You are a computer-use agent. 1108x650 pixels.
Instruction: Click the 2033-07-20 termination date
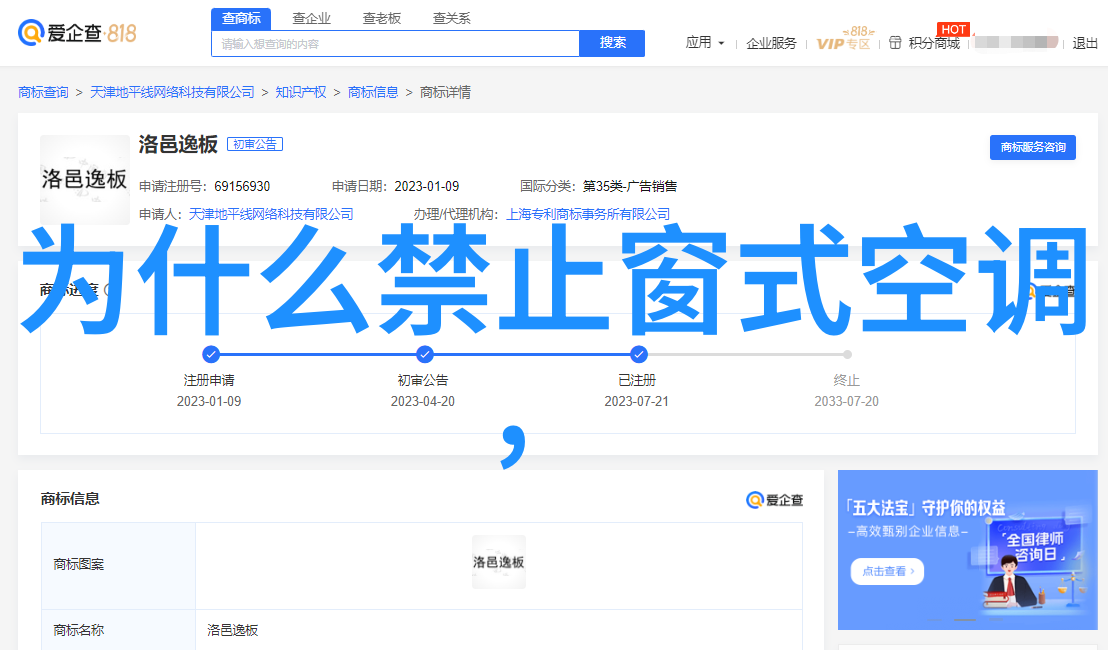pos(847,401)
